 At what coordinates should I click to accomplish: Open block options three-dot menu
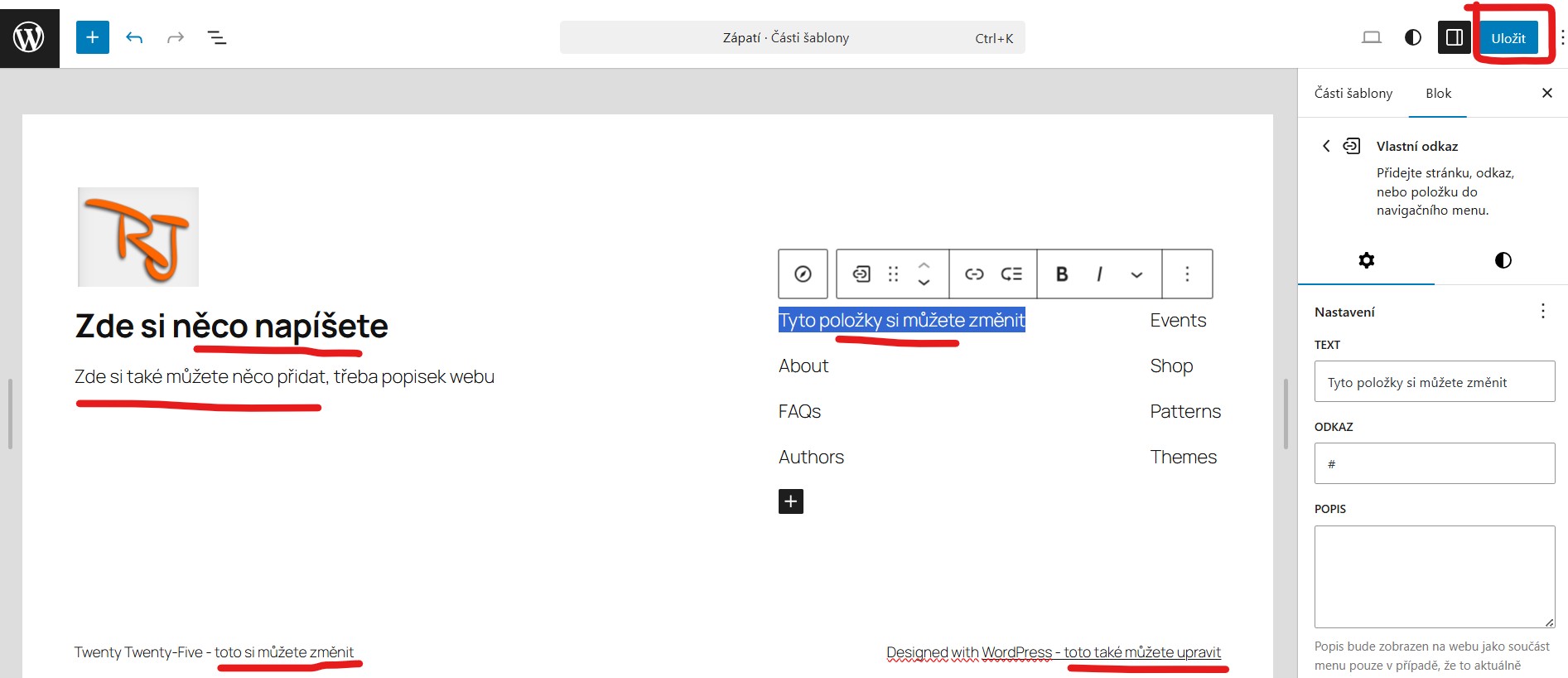coord(1187,274)
